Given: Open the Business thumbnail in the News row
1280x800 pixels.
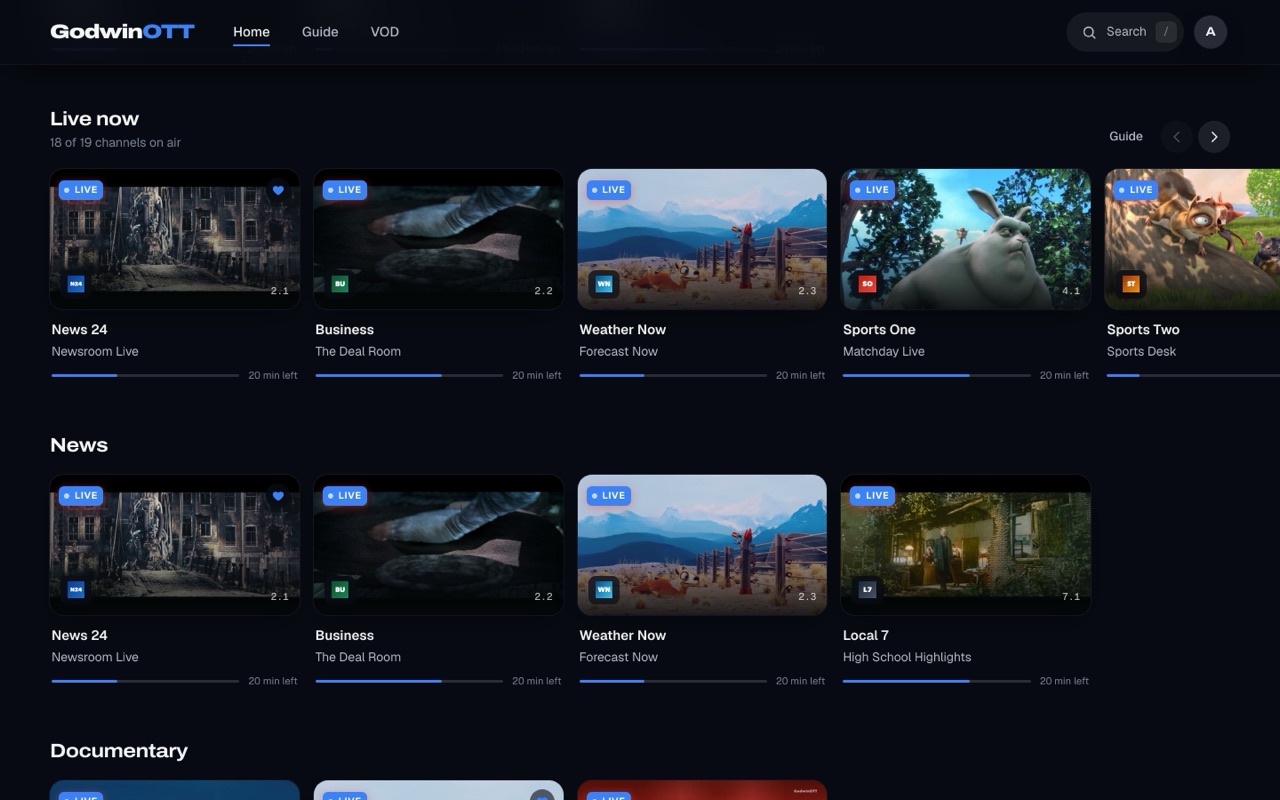Looking at the screenshot, I should click(x=438, y=545).
